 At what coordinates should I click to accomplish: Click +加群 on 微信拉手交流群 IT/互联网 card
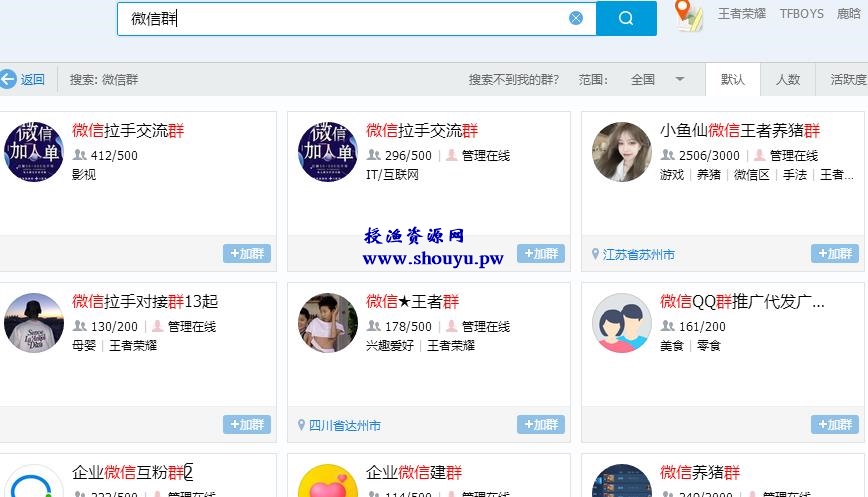tap(541, 253)
